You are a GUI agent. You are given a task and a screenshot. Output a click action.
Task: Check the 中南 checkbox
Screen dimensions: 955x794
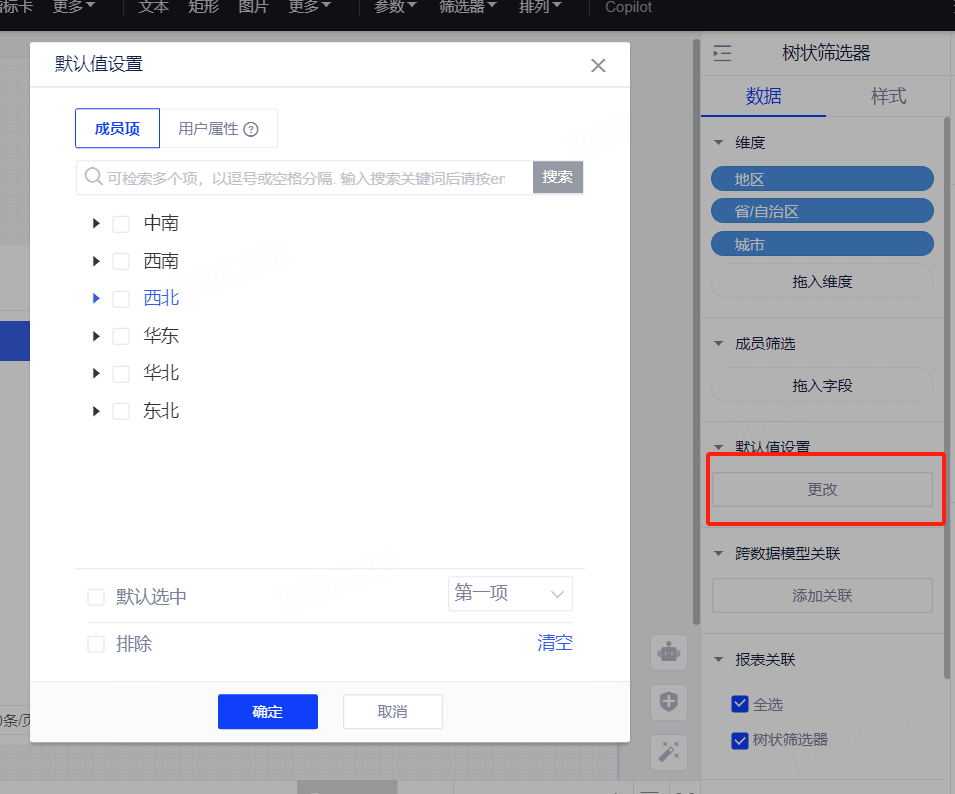pos(121,224)
